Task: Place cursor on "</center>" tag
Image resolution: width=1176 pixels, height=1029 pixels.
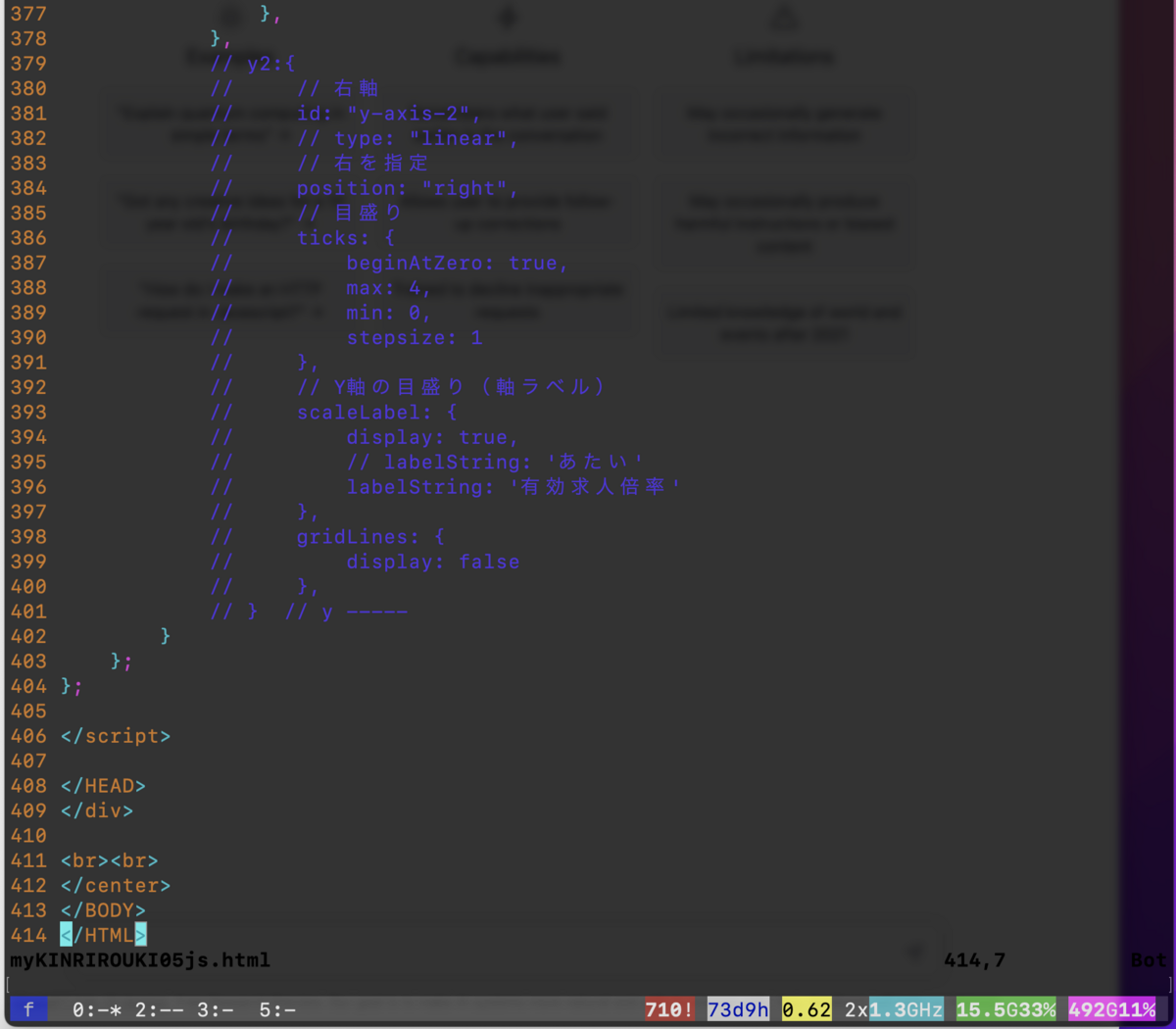Action: [116, 885]
